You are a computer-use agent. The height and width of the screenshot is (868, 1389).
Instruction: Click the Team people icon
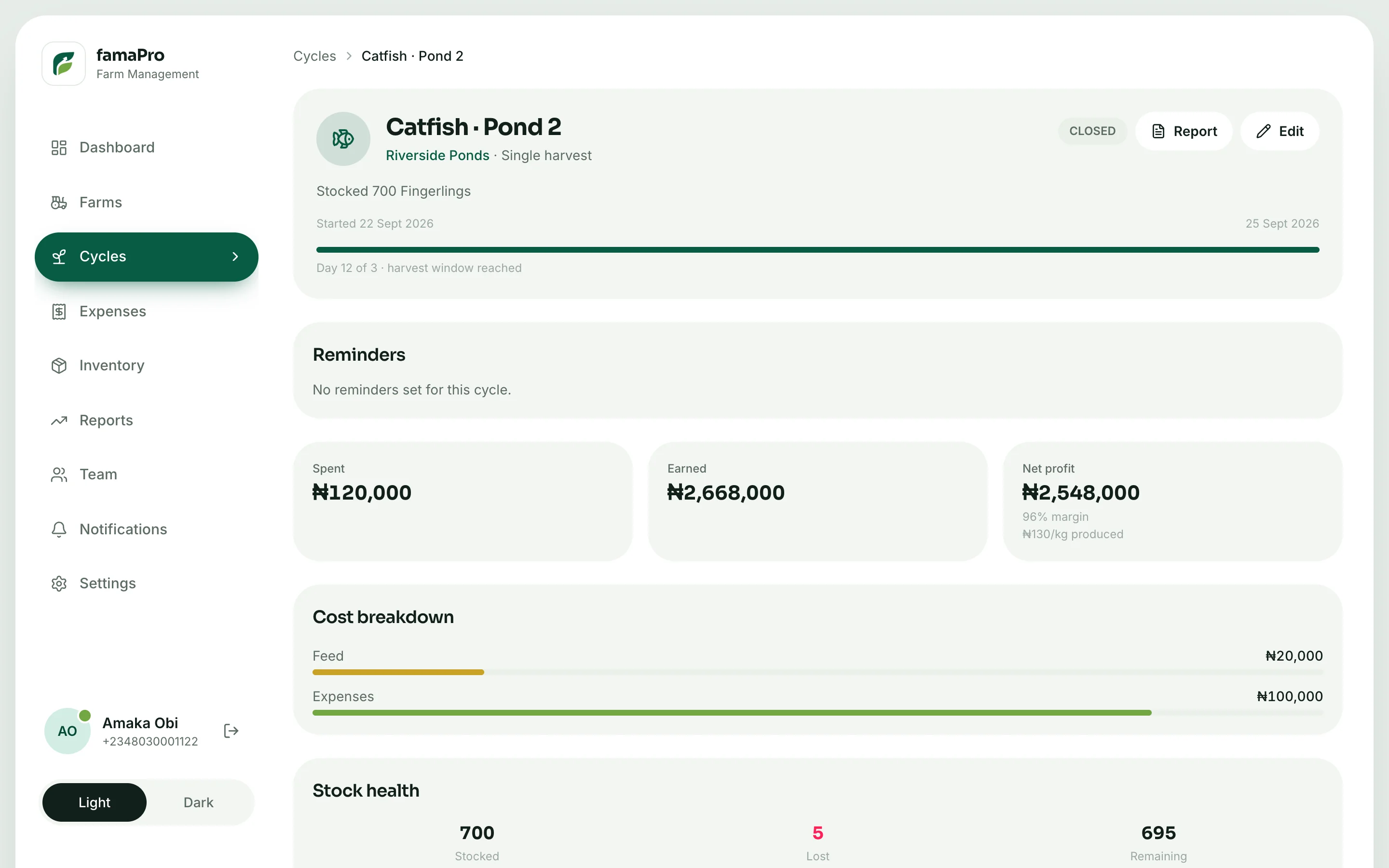[59, 475]
